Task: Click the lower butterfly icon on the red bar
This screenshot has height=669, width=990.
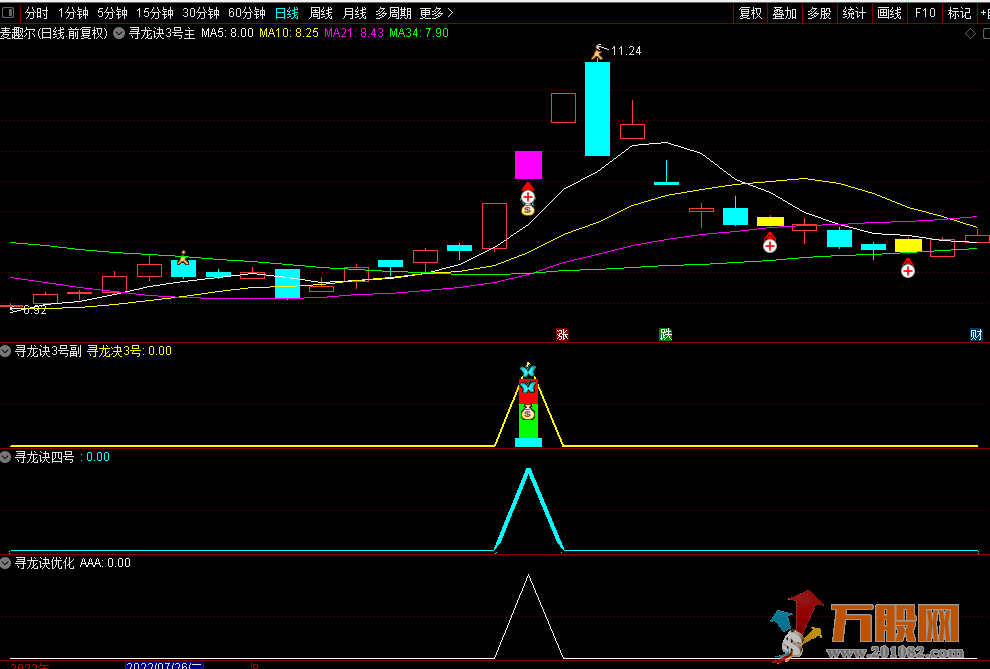Action: pyautogui.click(x=528, y=387)
